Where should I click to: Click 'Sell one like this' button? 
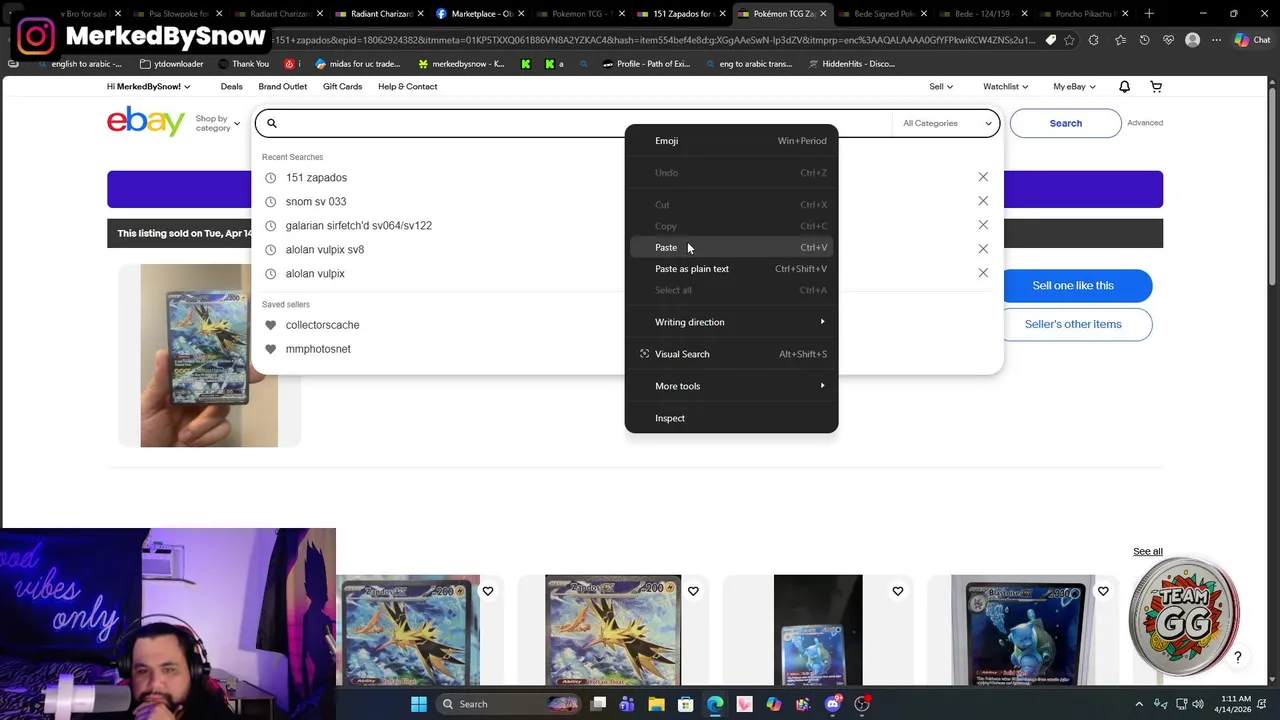pos(1073,286)
